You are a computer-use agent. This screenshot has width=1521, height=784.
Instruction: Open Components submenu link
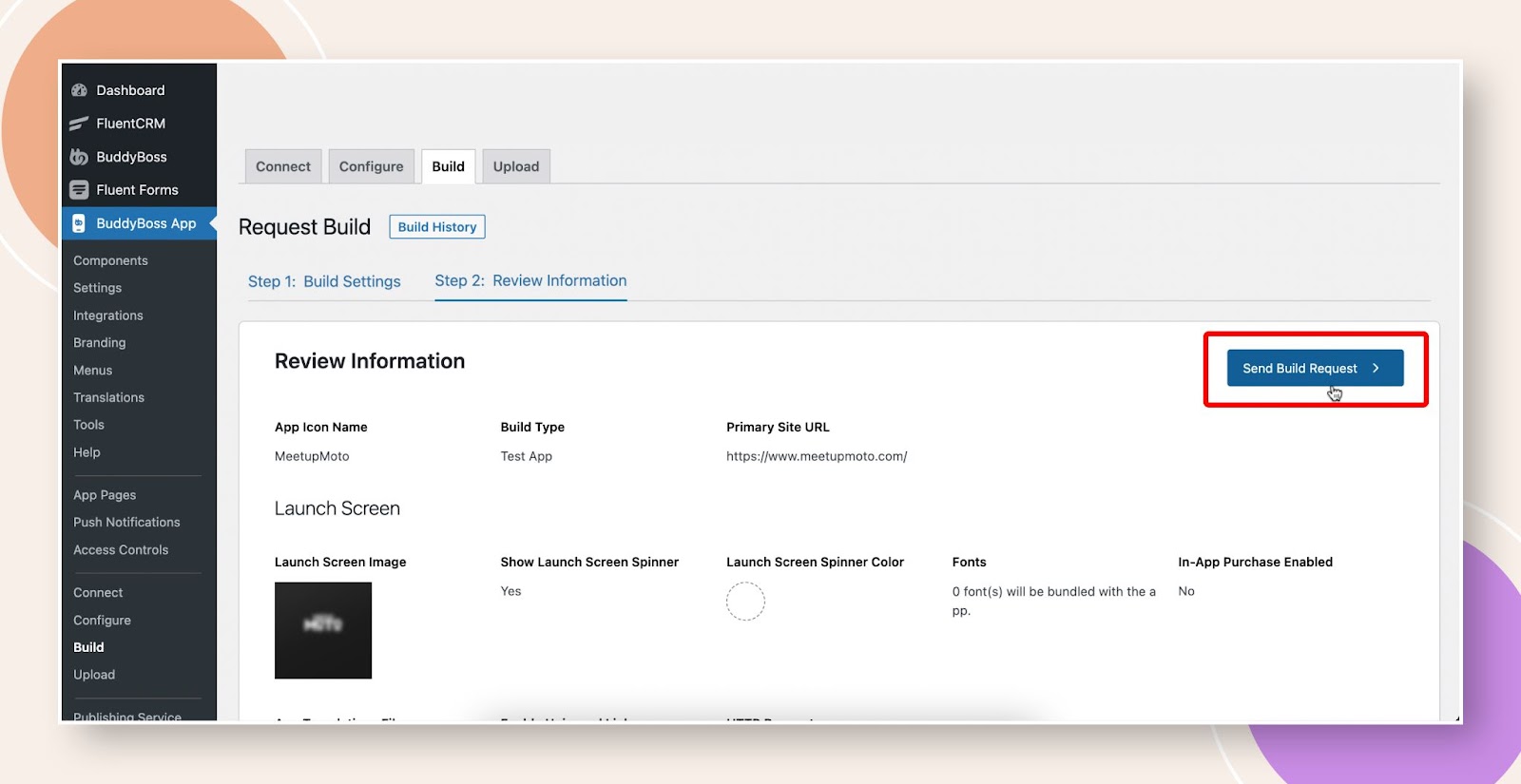click(x=110, y=260)
